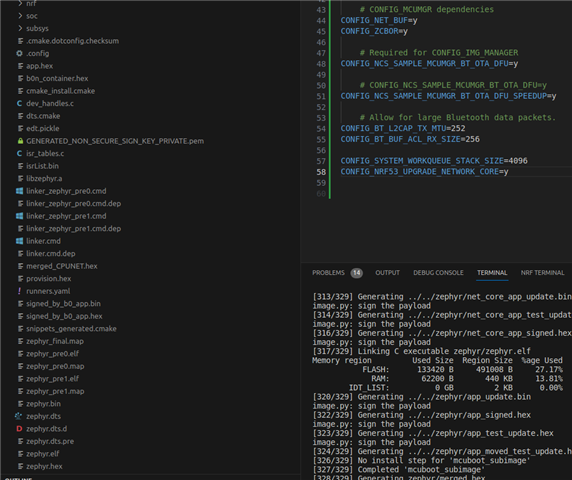
Task: Click the file icon of zephyr.hex
Action: (20, 466)
